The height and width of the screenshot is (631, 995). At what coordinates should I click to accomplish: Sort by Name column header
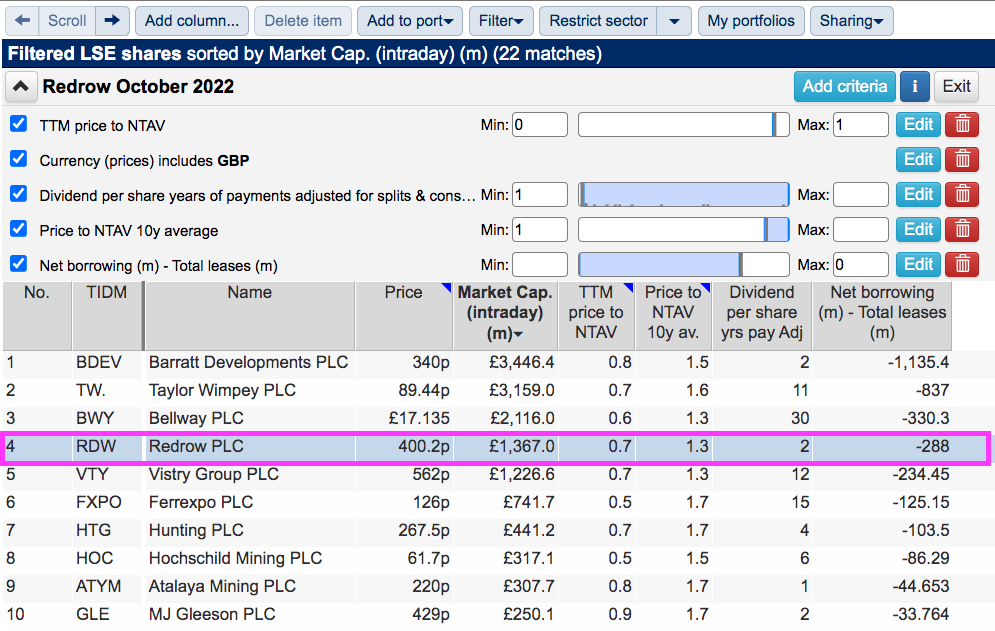(x=250, y=316)
